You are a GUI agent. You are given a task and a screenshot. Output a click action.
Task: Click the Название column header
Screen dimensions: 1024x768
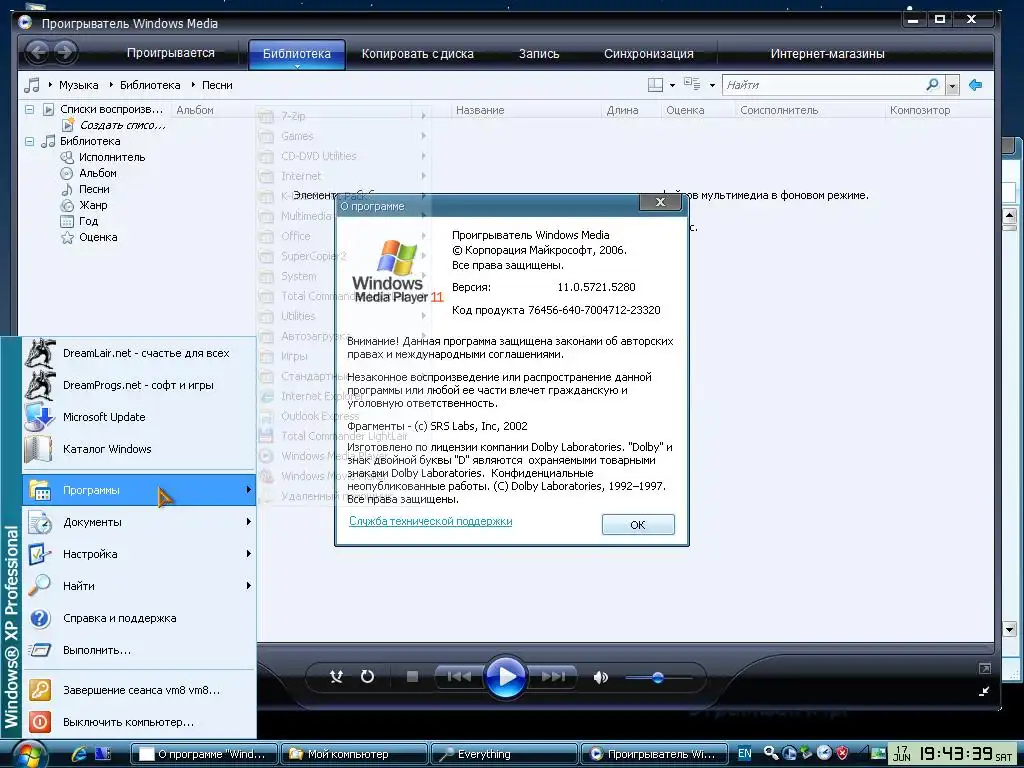pos(480,110)
